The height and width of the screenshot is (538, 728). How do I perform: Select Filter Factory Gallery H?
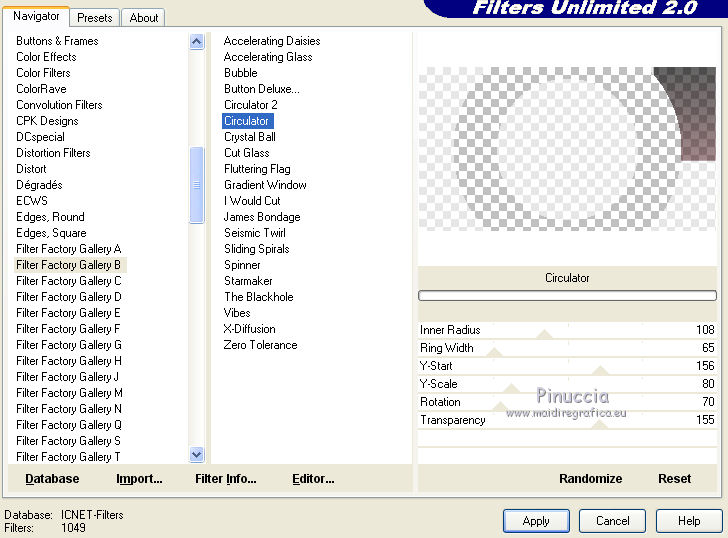pyautogui.click(x=69, y=361)
